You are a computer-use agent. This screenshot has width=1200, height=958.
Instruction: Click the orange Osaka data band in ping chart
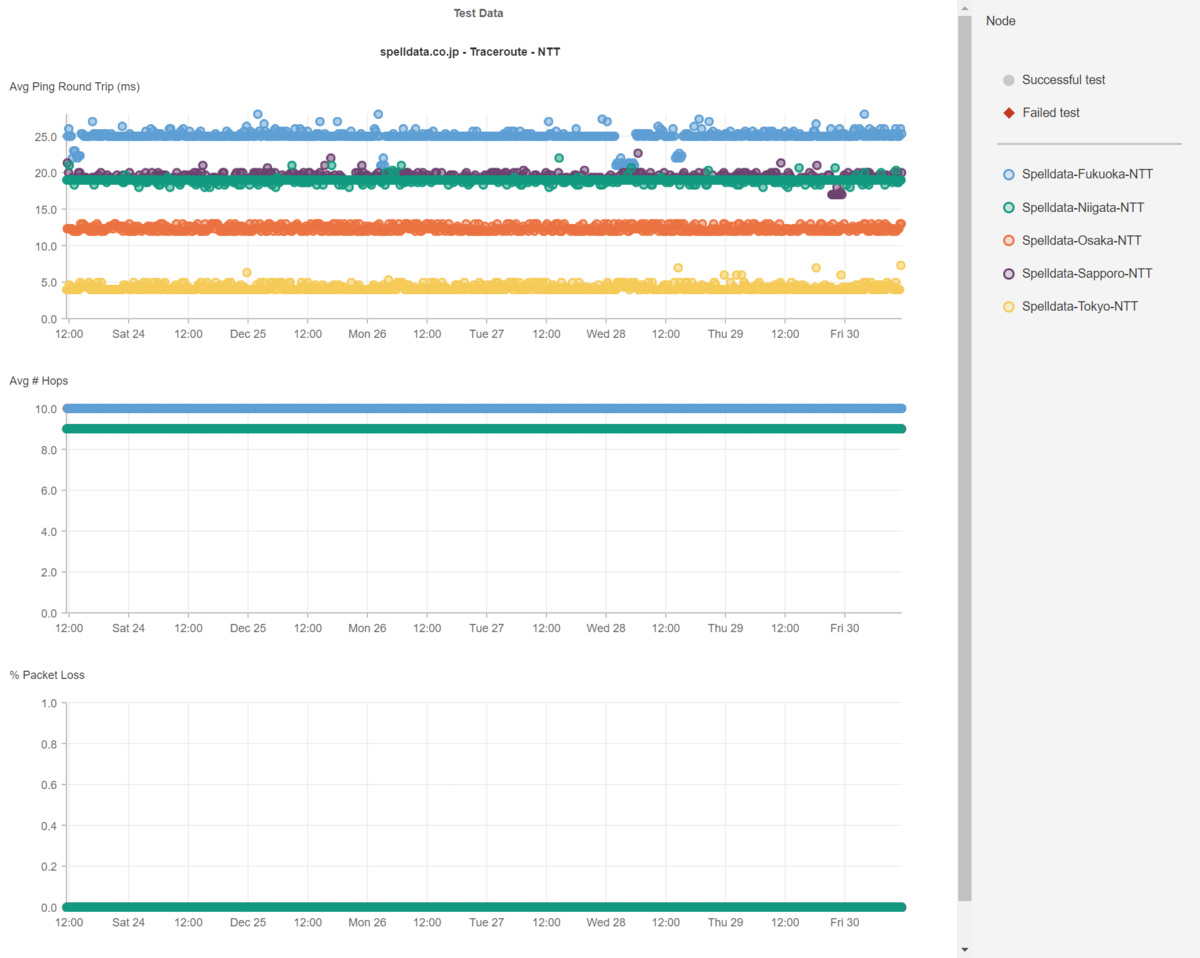(x=484, y=228)
